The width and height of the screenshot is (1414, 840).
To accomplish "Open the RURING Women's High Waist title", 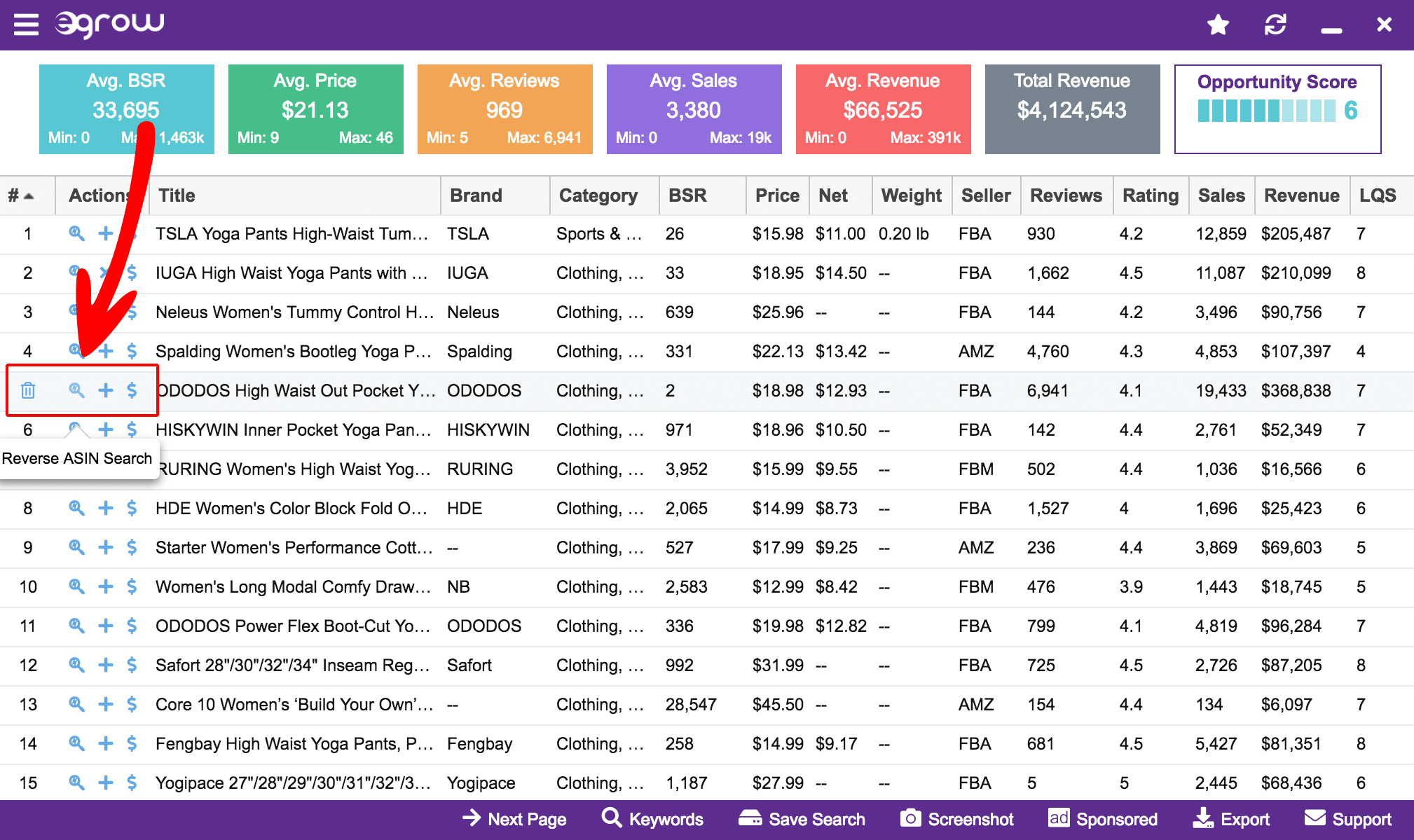I will point(295,469).
